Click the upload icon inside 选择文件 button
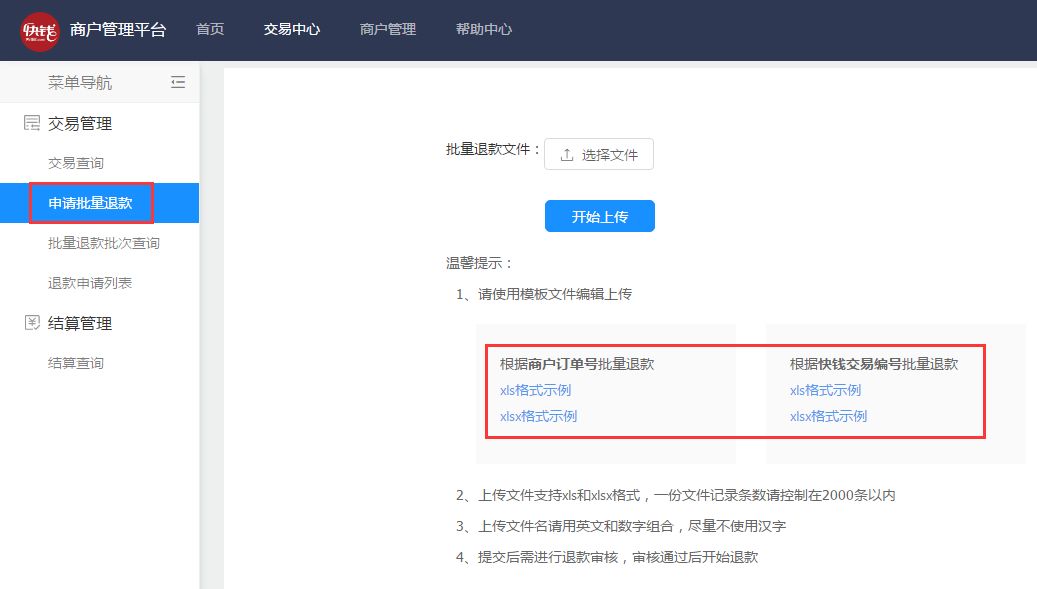This screenshot has width=1037, height=589. (566, 154)
